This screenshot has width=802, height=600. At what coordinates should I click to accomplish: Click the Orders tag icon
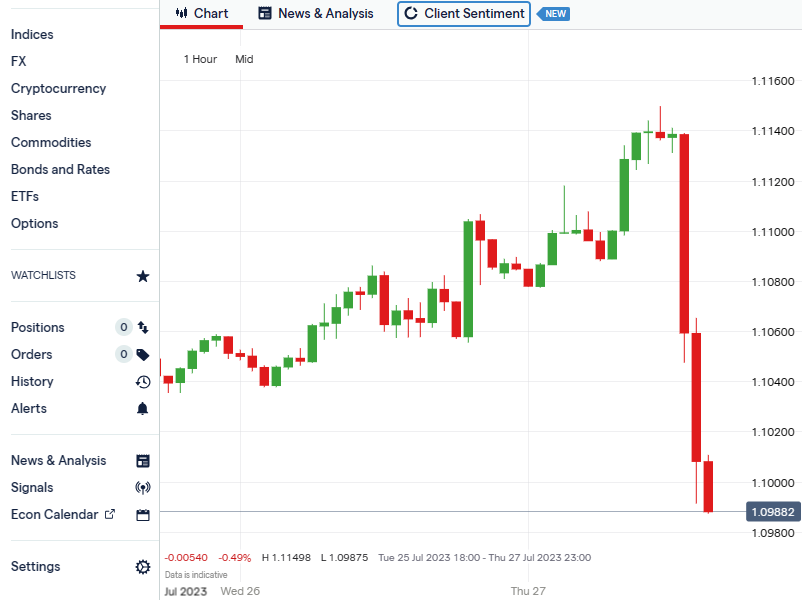143,354
